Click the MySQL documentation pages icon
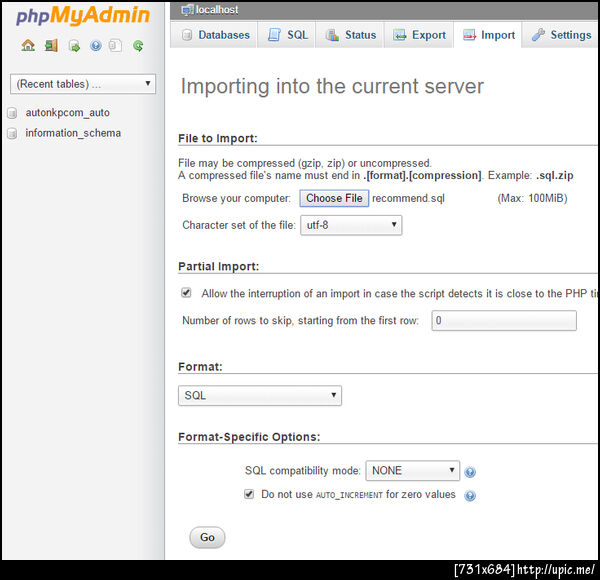 pyautogui.click(x=115, y=46)
